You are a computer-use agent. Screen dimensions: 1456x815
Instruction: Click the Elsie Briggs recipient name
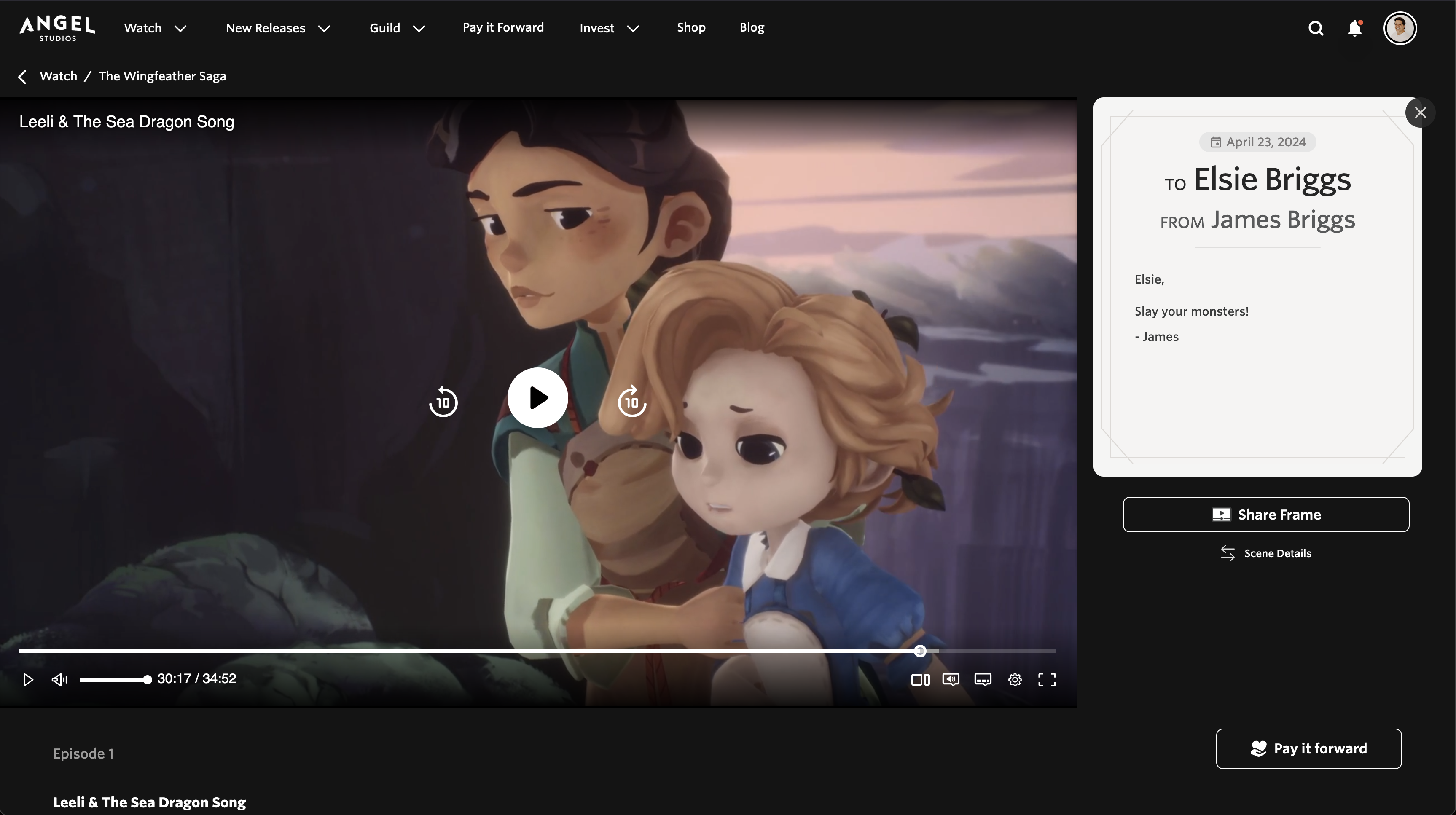(1272, 179)
